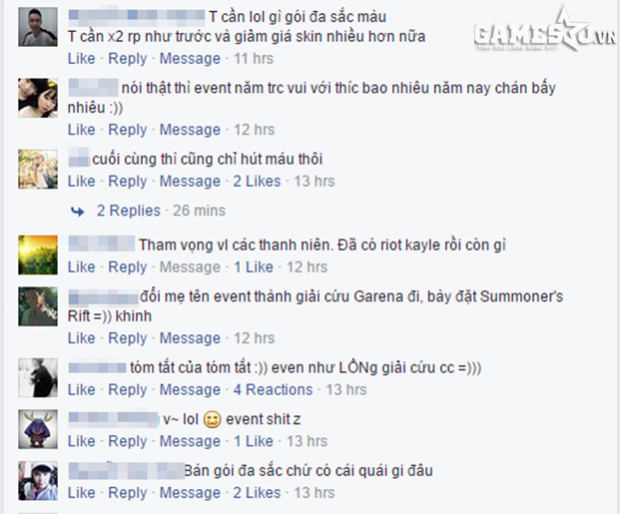Open avatar beside 'Bán gói đa sắc' comment
Image resolution: width=620 pixels, height=514 pixels.
coord(38,481)
